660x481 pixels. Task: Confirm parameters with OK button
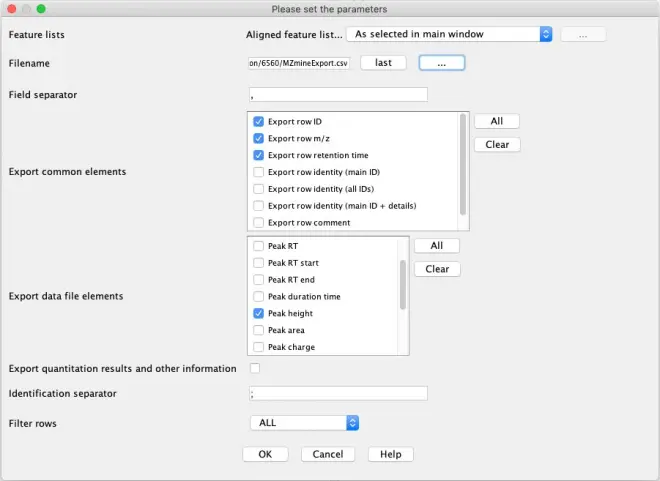pos(265,454)
